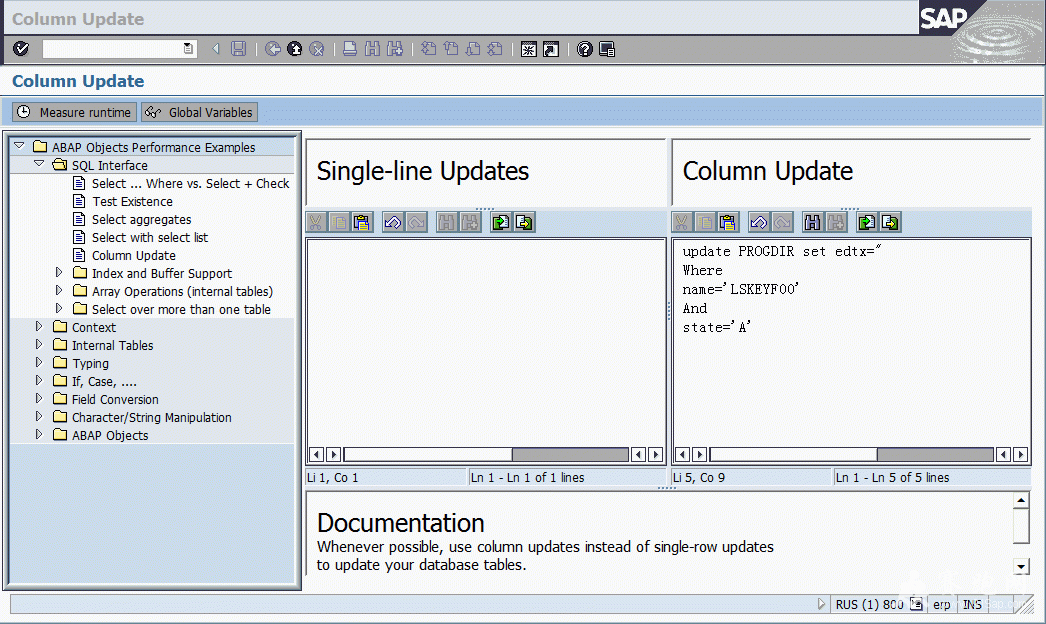Select the Column Update tree item
Image resolution: width=1046 pixels, height=624 pixels.
coord(133,256)
